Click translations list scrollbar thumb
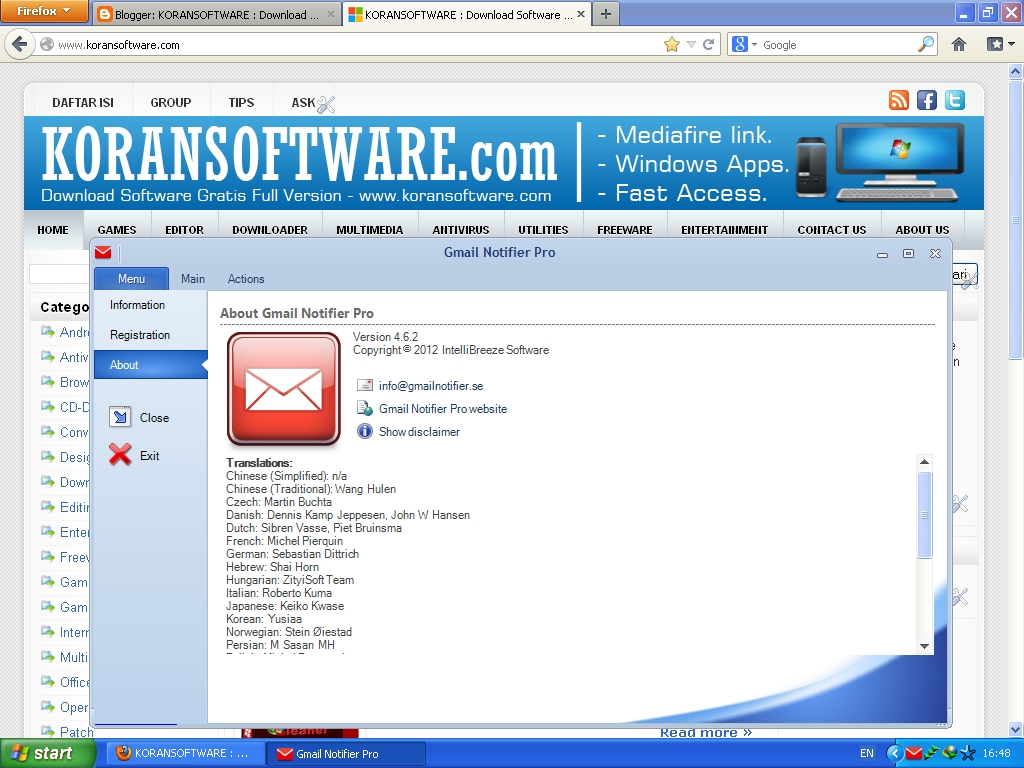The image size is (1024, 768). point(924,515)
